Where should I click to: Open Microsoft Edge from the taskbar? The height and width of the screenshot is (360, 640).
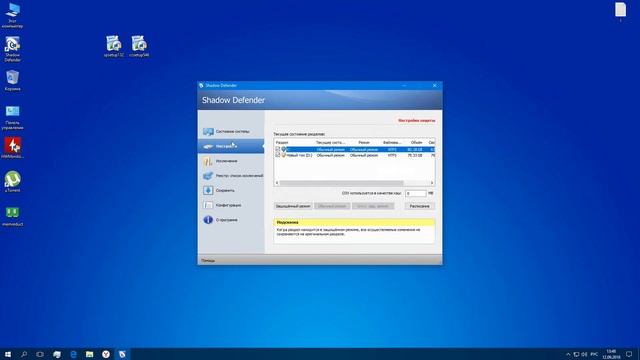(73, 354)
